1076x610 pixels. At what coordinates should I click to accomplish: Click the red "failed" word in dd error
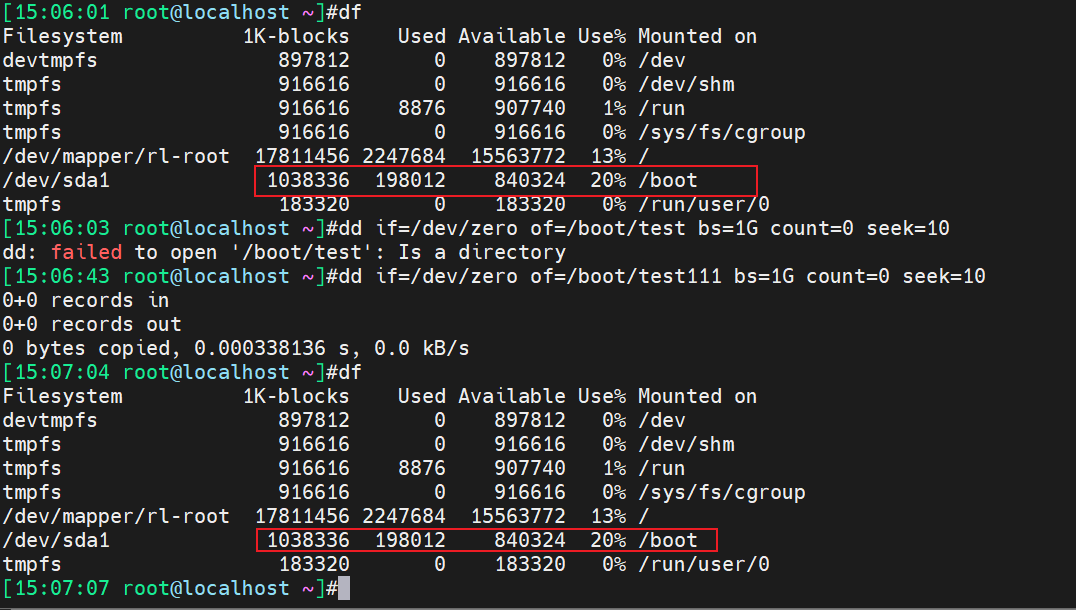pos(87,252)
